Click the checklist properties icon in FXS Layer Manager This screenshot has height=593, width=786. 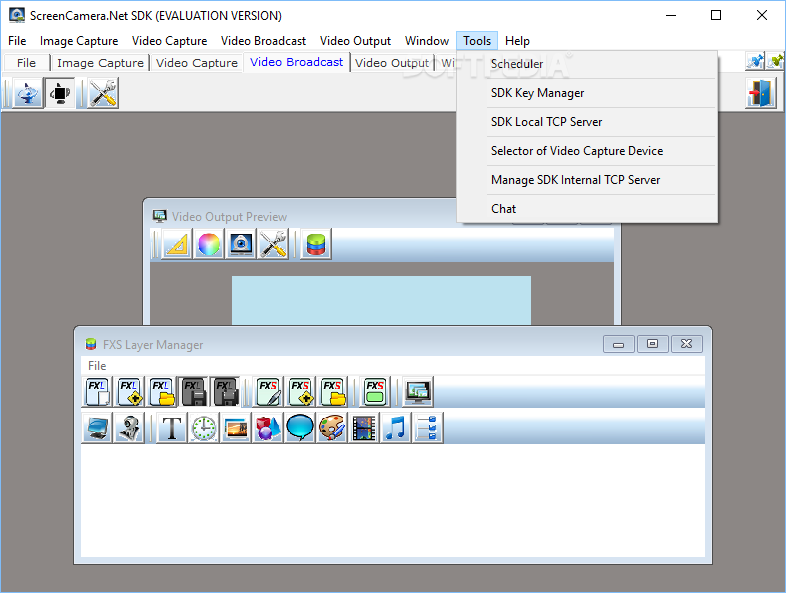[428, 428]
